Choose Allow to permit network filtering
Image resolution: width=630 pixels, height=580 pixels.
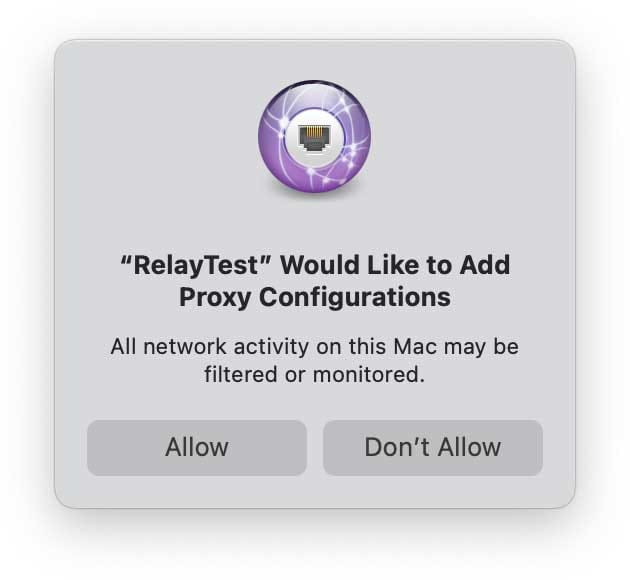point(197,447)
